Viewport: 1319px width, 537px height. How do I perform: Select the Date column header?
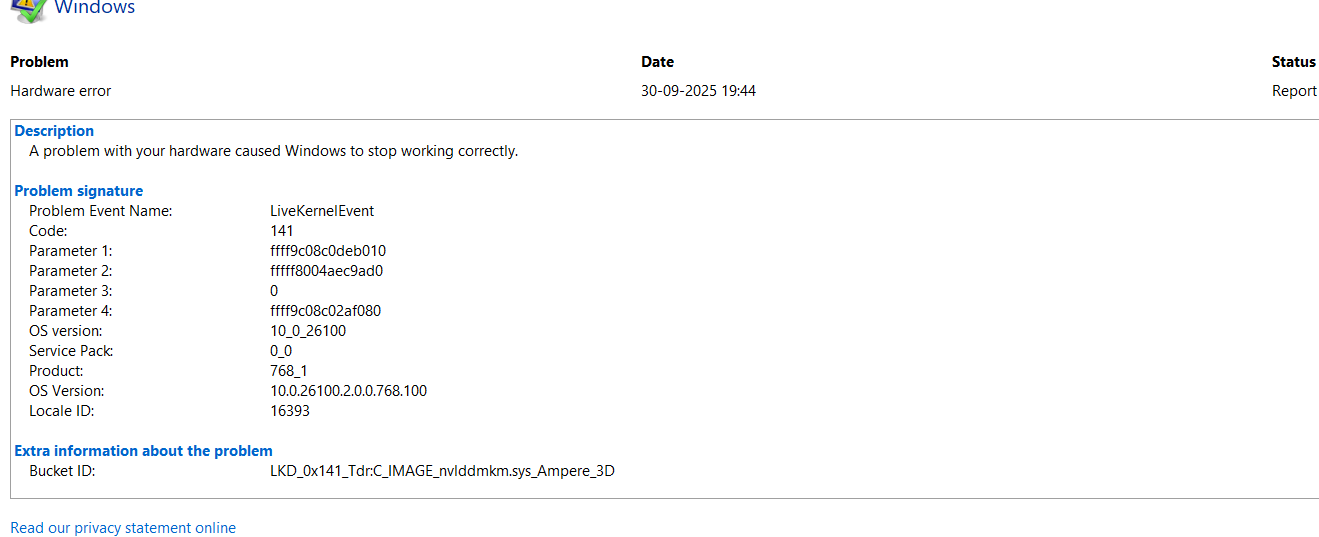657,62
